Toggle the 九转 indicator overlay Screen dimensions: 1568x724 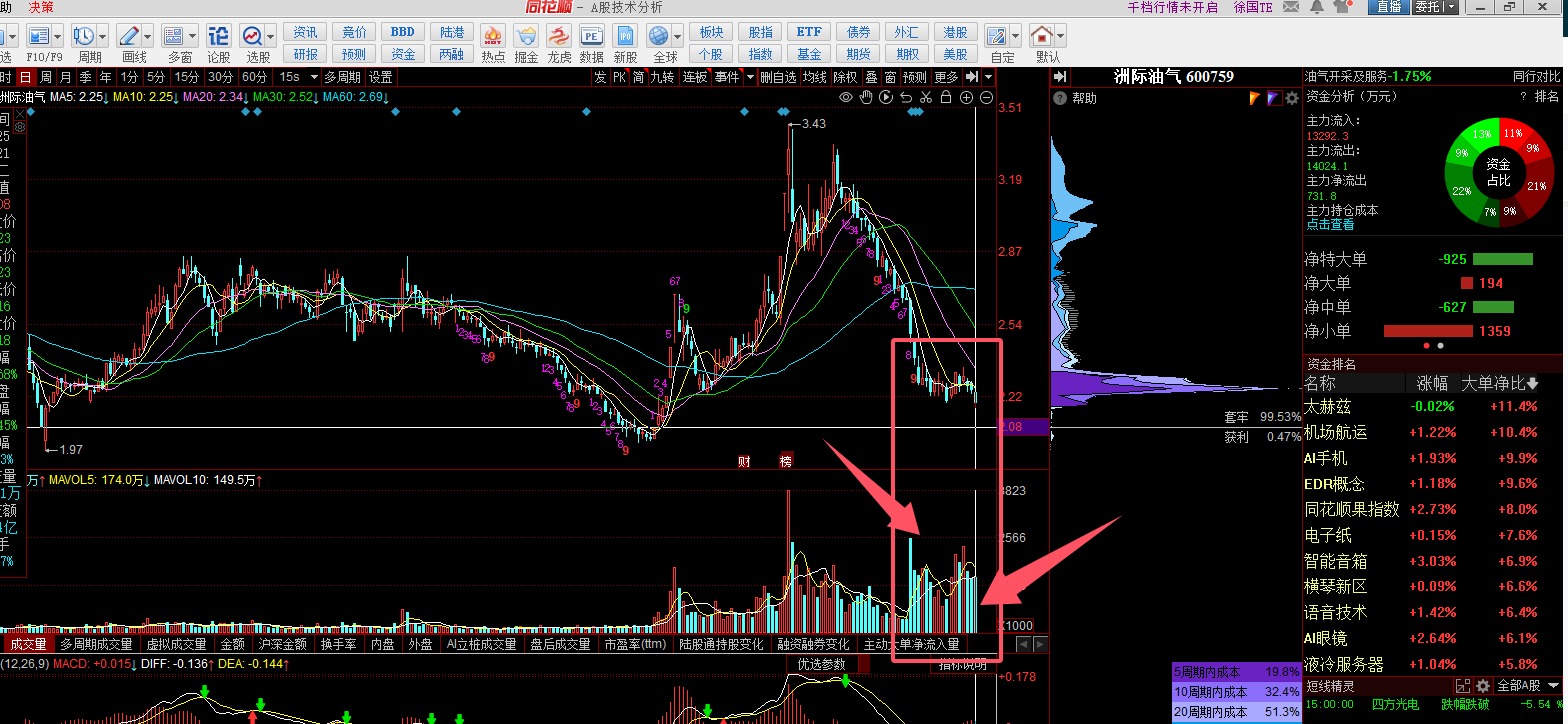[663, 77]
